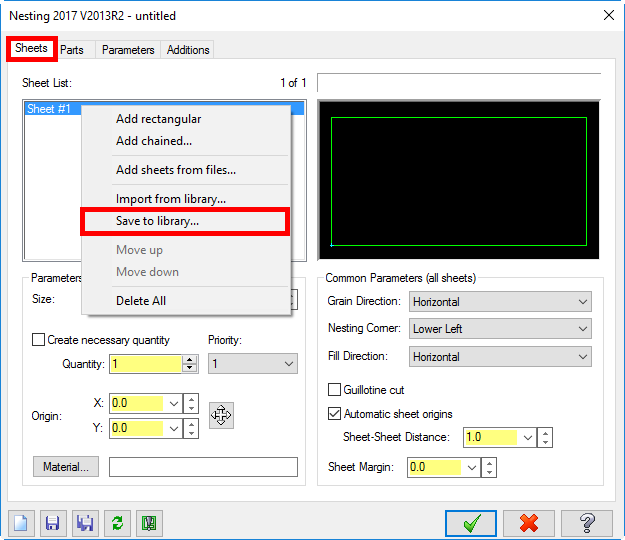Click the Material... button
625x540 pixels.
tap(66, 467)
